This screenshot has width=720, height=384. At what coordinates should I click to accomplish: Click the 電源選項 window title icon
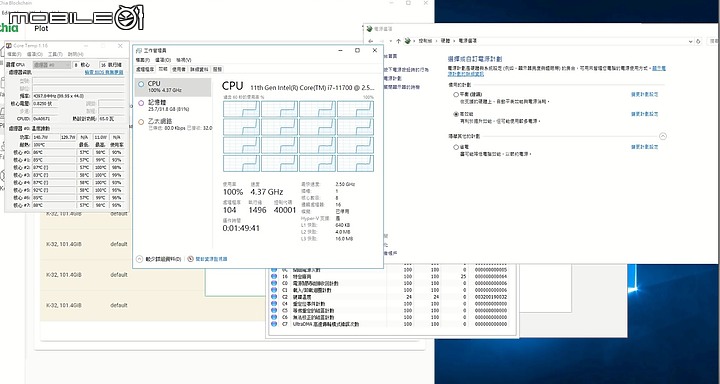[370, 29]
